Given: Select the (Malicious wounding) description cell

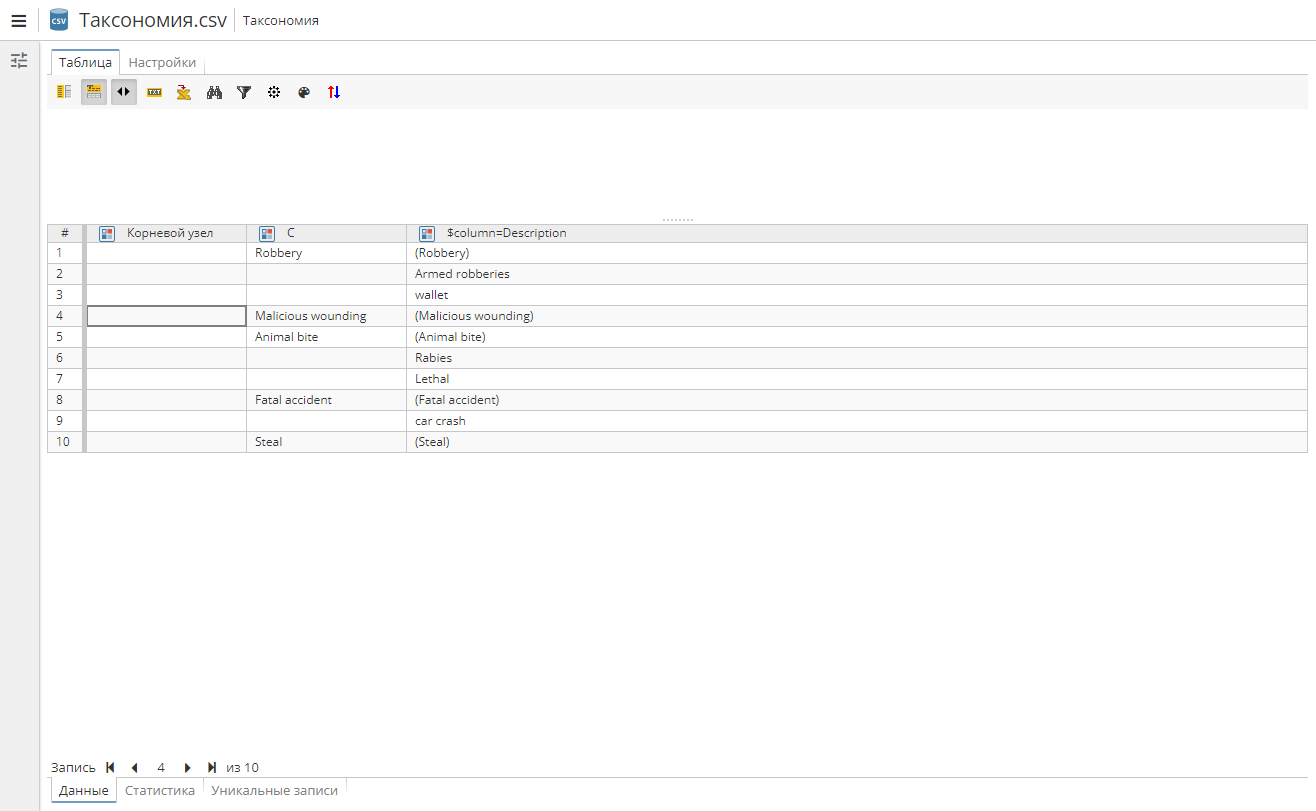Looking at the screenshot, I should (x=857, y=316).
